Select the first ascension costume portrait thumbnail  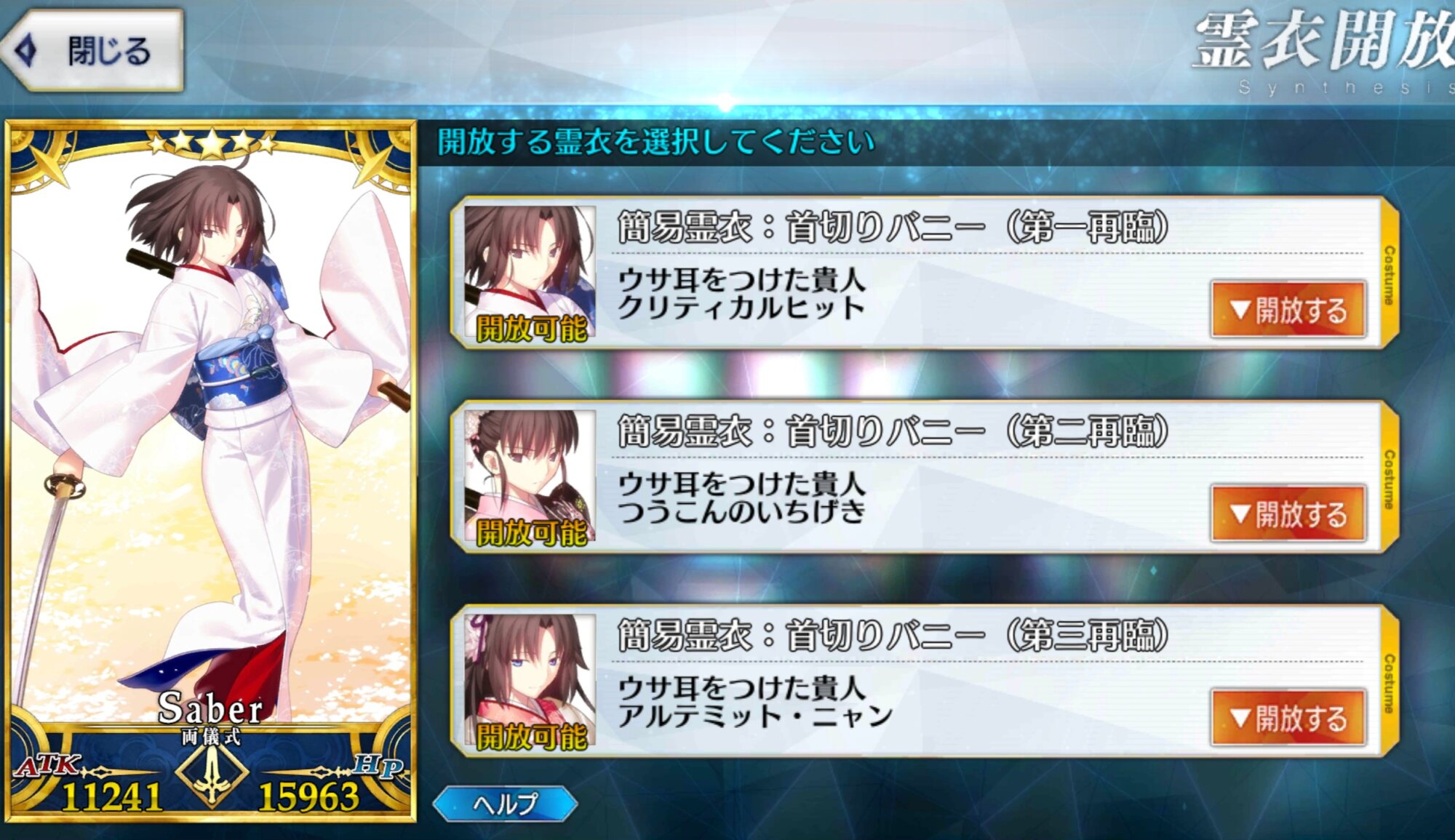coord(530,273)
